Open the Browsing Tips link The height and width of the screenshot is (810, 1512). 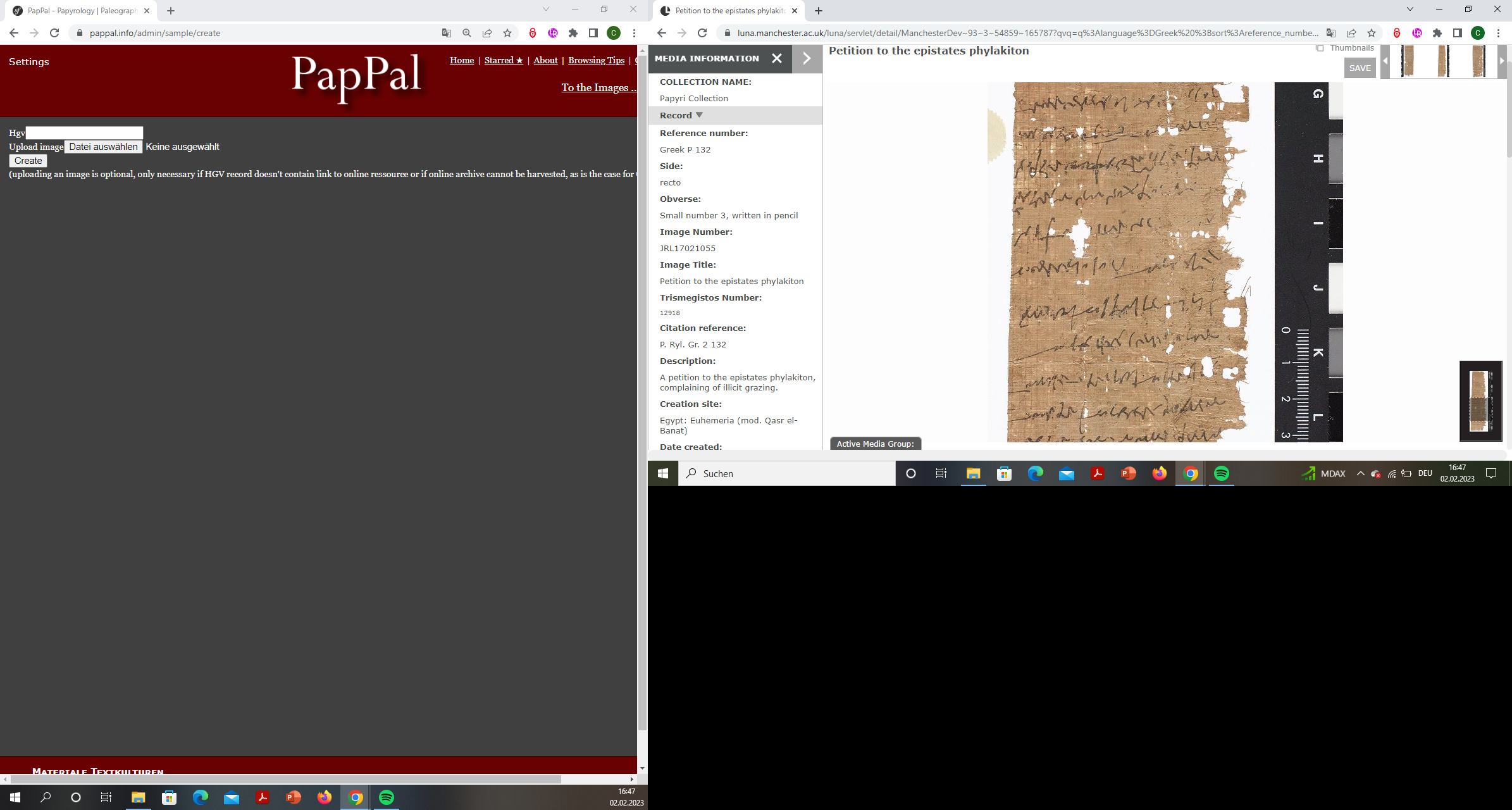596,60
